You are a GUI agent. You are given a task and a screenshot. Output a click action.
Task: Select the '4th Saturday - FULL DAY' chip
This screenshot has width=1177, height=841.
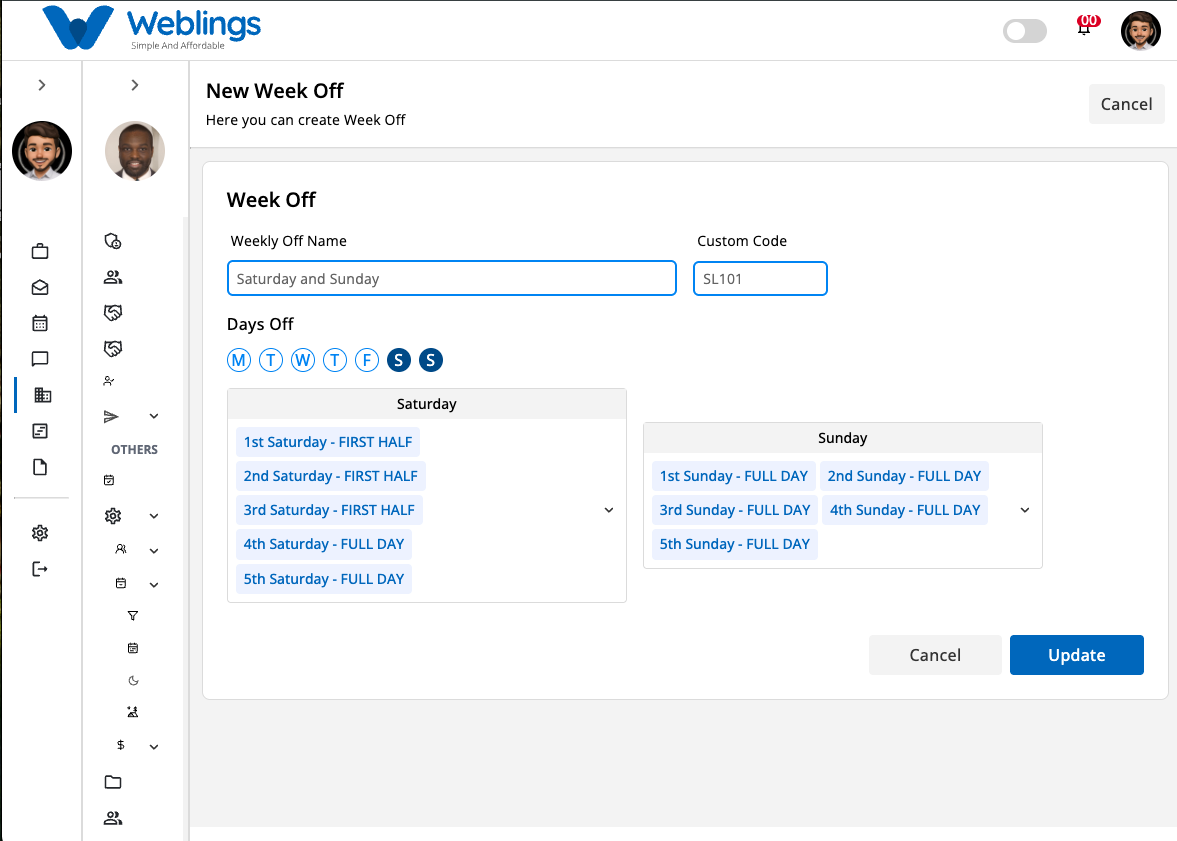pos(324,544)
